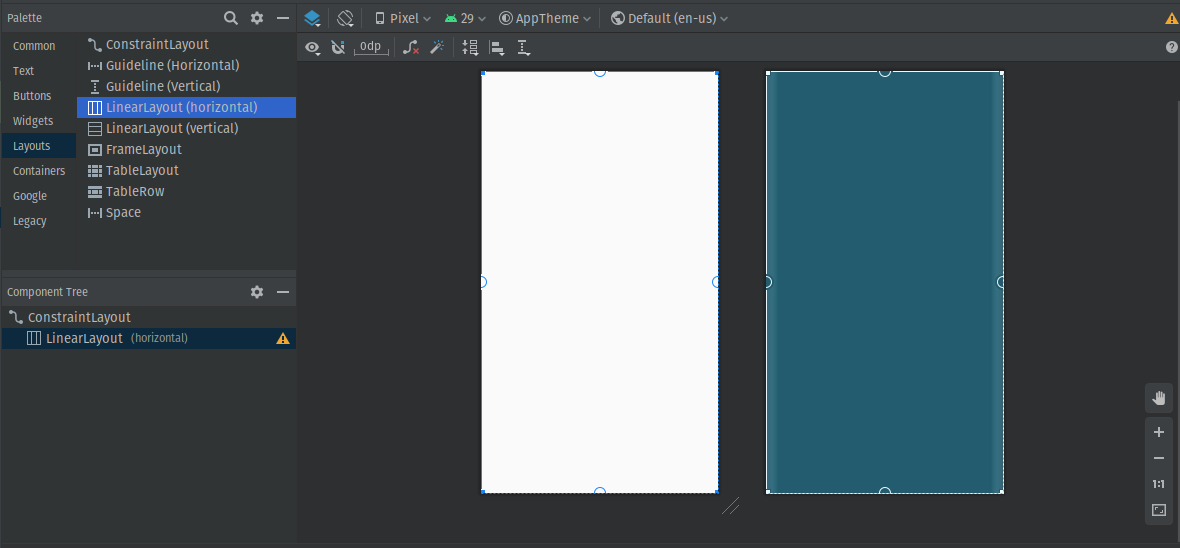Open help question mark icon
Image resolution: width=1180 pixels, height=548 pixels.
click(1172, 47)
